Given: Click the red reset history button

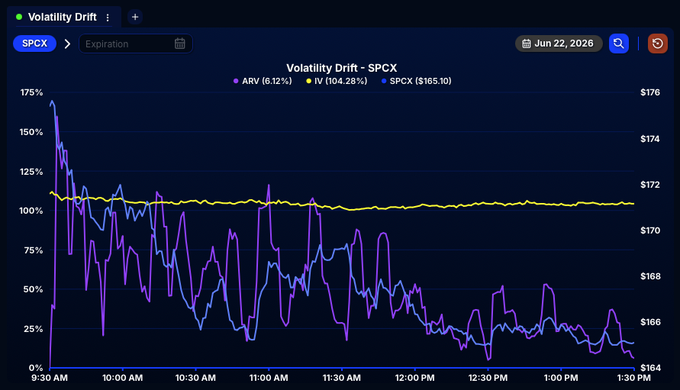Looking at the screenshot, I should (x=657, y=43).
